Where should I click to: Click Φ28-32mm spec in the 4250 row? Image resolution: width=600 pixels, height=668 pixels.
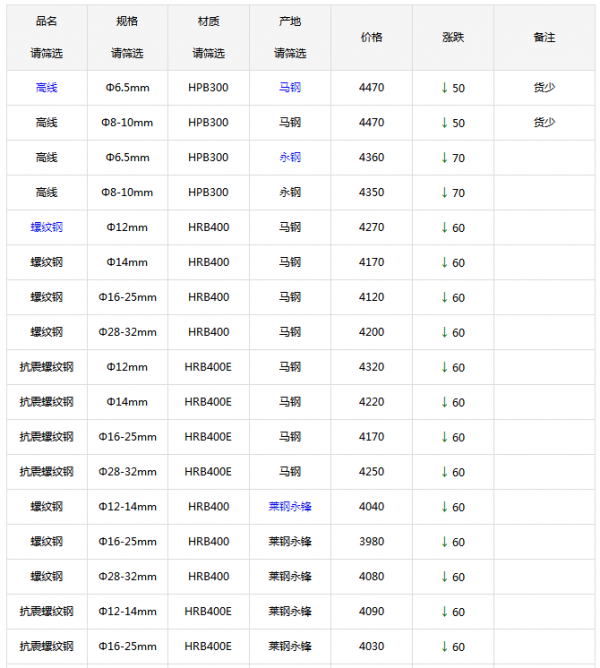(x=127, y=472)
